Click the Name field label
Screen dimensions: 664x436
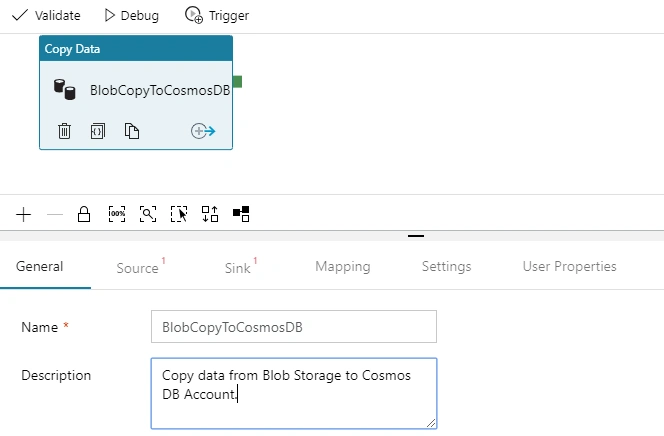tap(39, 327)
